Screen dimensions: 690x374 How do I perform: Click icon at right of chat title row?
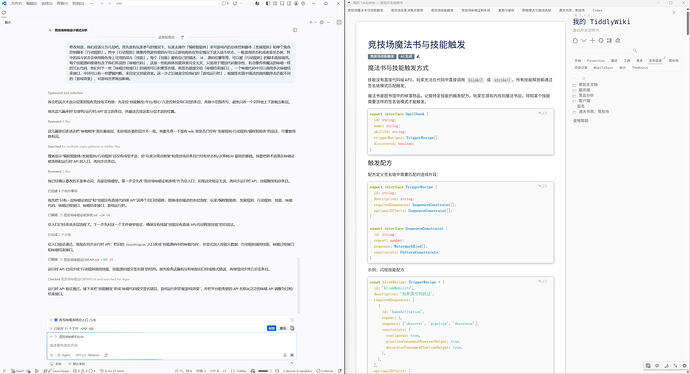[295, 30]
